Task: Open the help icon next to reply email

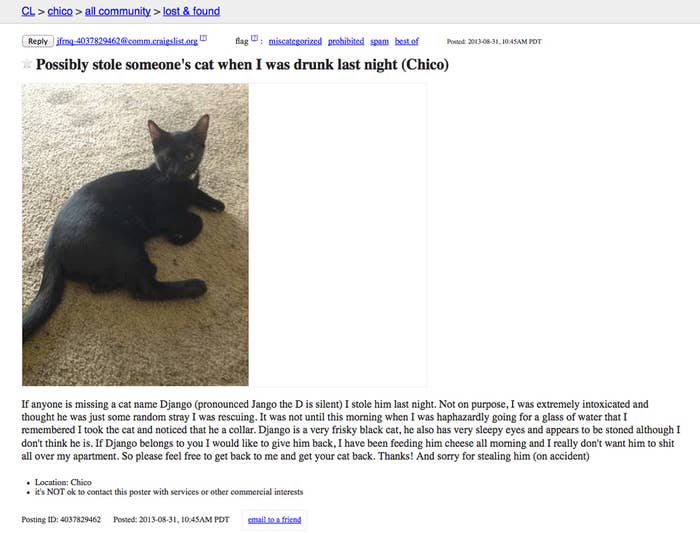Action: (x=203, y=38)
